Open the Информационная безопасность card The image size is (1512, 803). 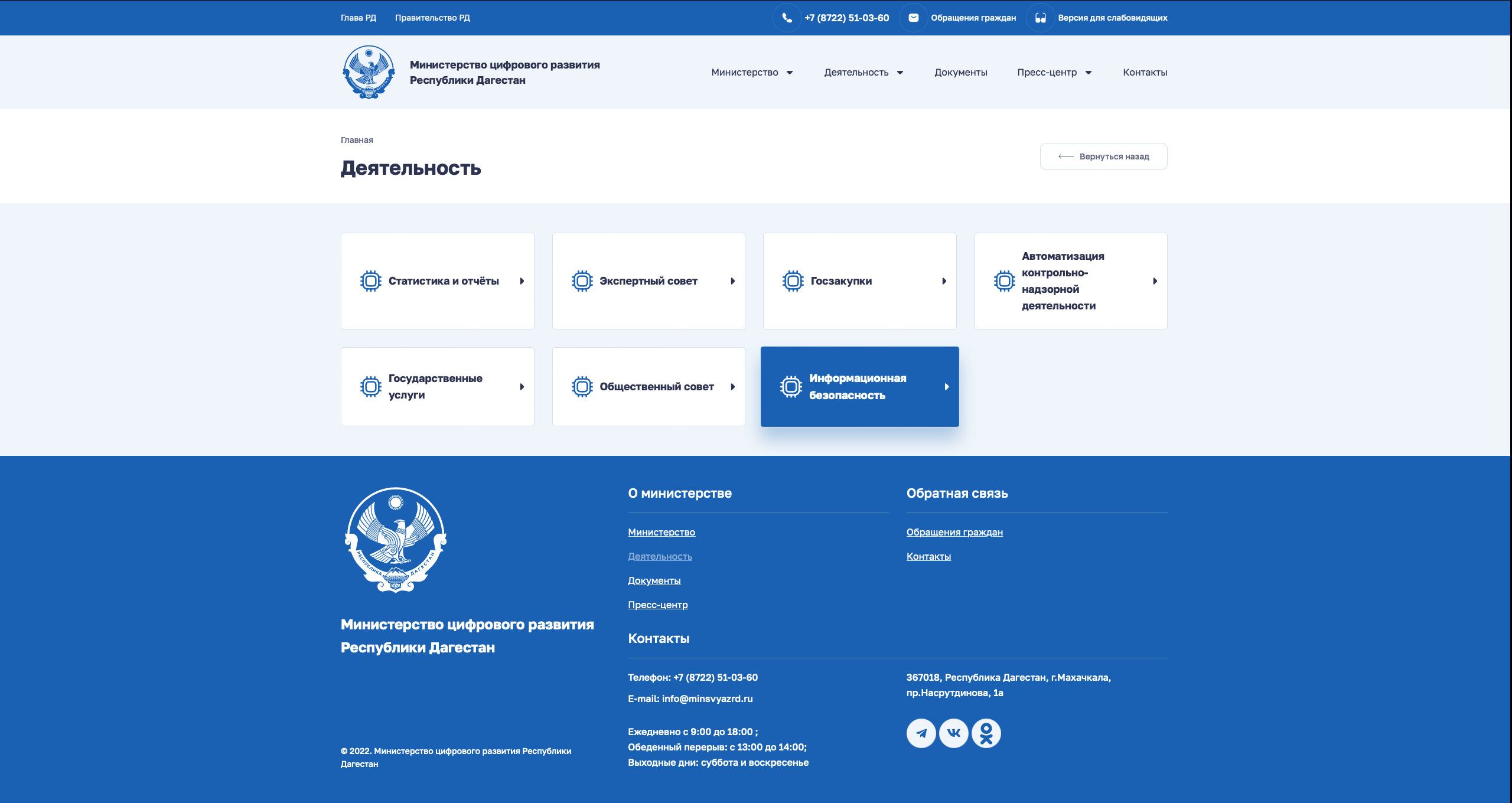tap(859, 387)
